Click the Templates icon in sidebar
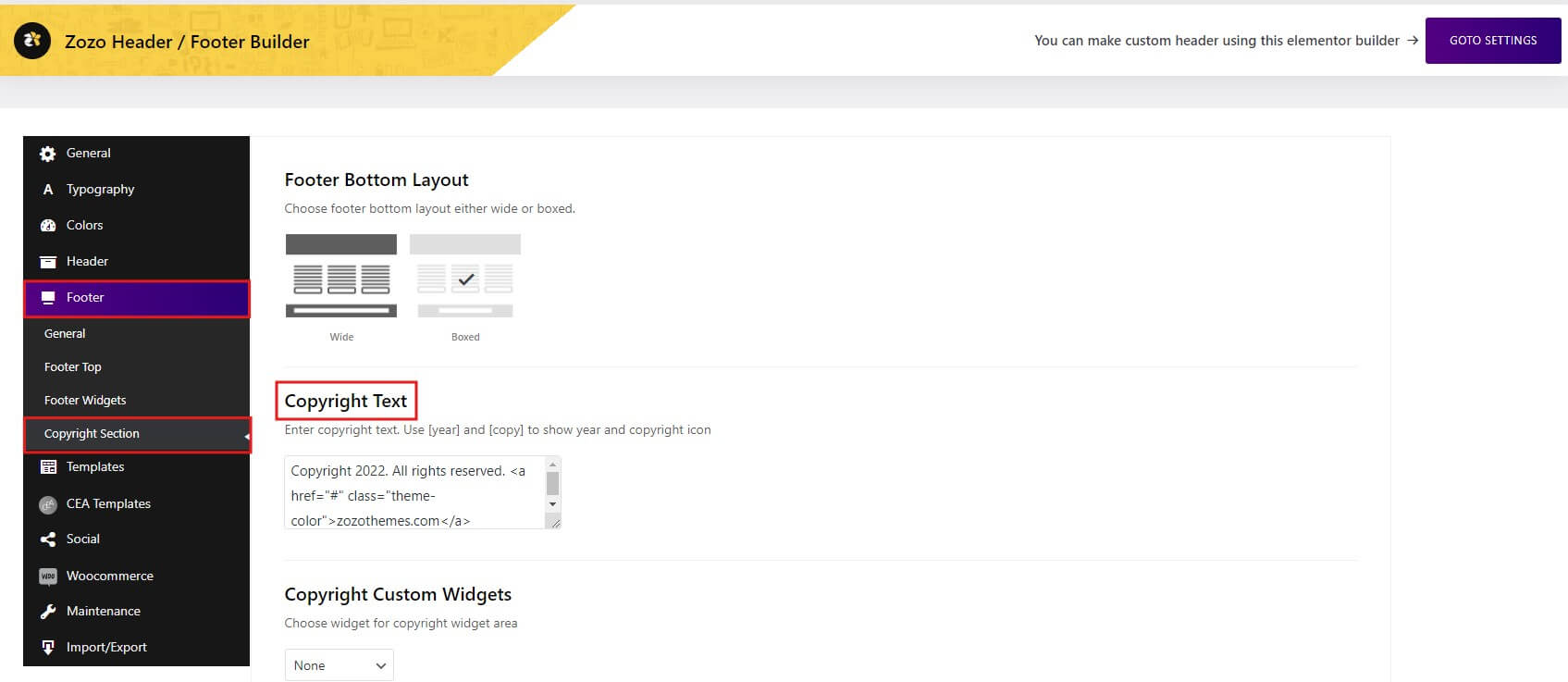 [x=48, y=467]
